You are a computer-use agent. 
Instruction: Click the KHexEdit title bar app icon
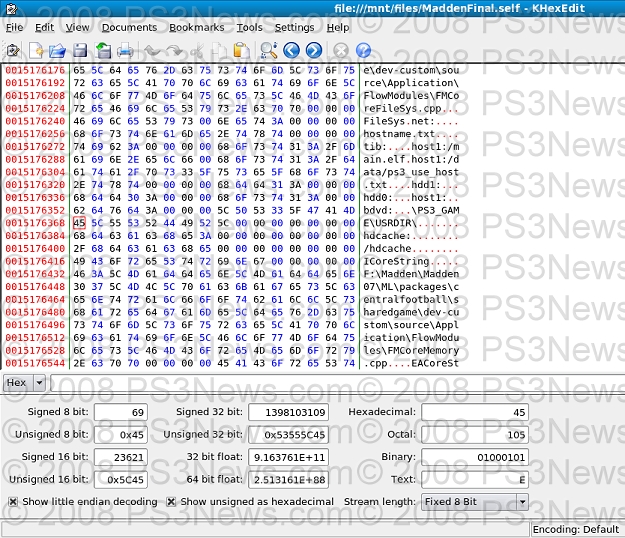click(12, 8)
